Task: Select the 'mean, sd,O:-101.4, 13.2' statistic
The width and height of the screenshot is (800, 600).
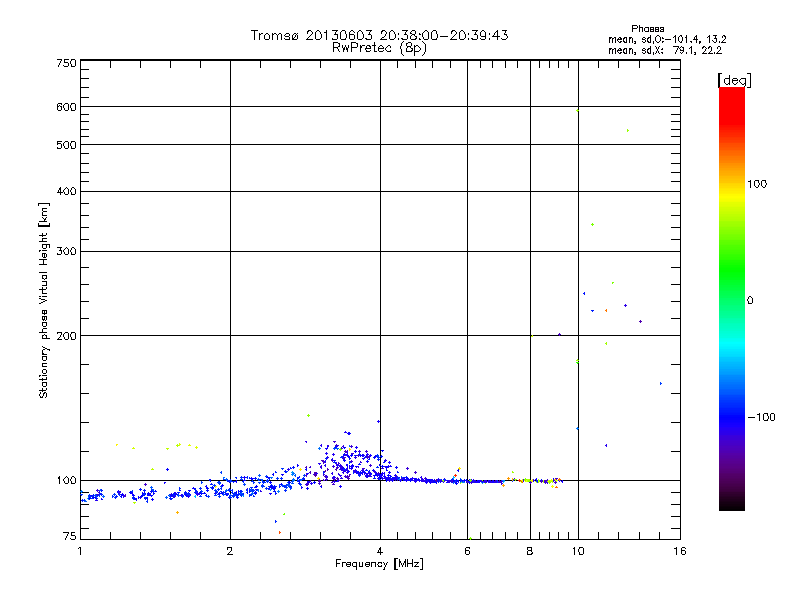Action: [x=667, y=39]
